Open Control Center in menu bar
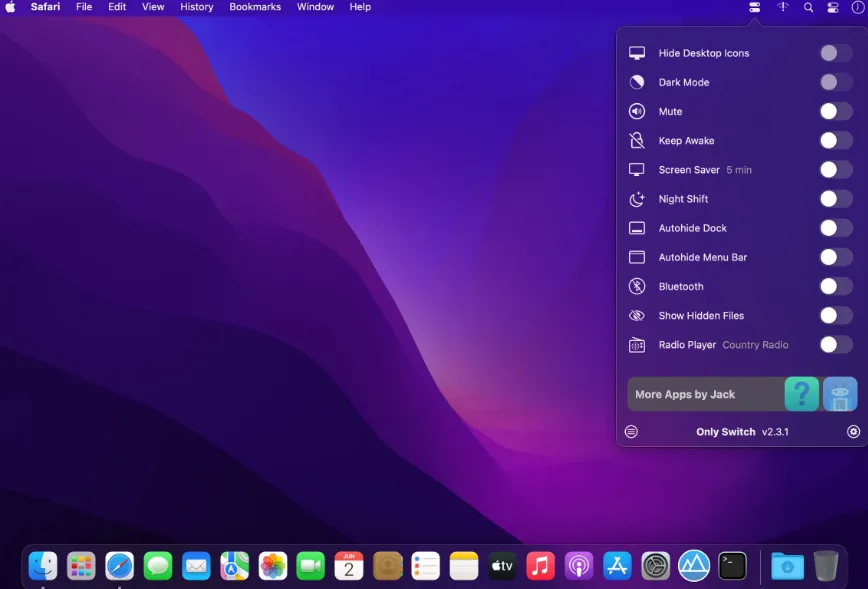Image resolution: width=868 pixels, height=589 pixels. 833,7
